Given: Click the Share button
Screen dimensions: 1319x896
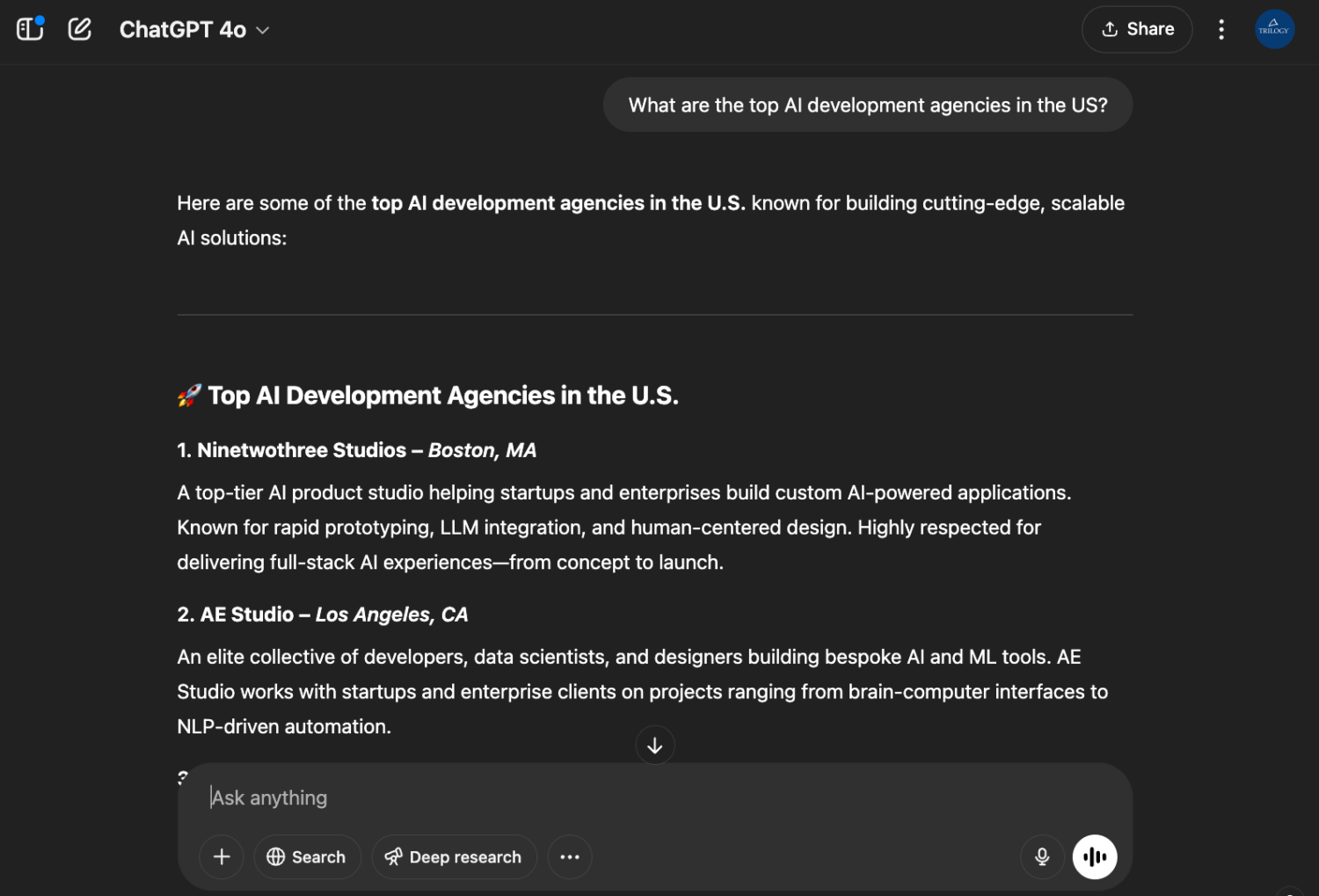Looking at the screenshot, I should click(1136, 29).
